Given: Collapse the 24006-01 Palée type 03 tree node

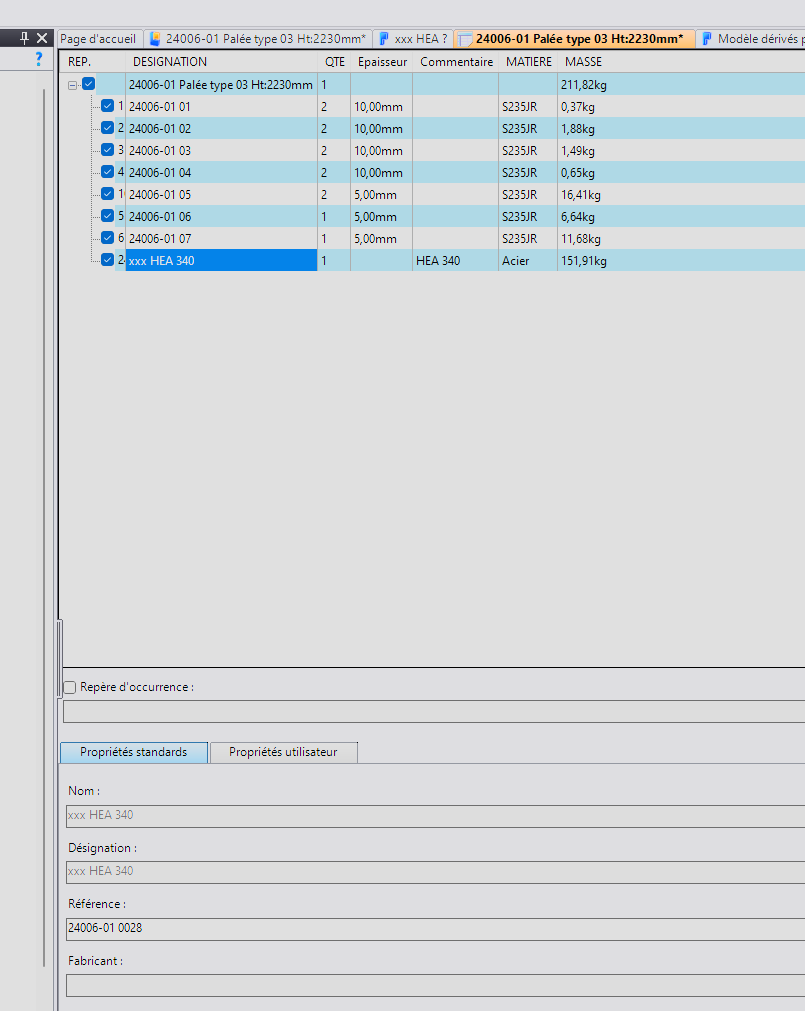Looking at the screenshot, I should [73, 85].
